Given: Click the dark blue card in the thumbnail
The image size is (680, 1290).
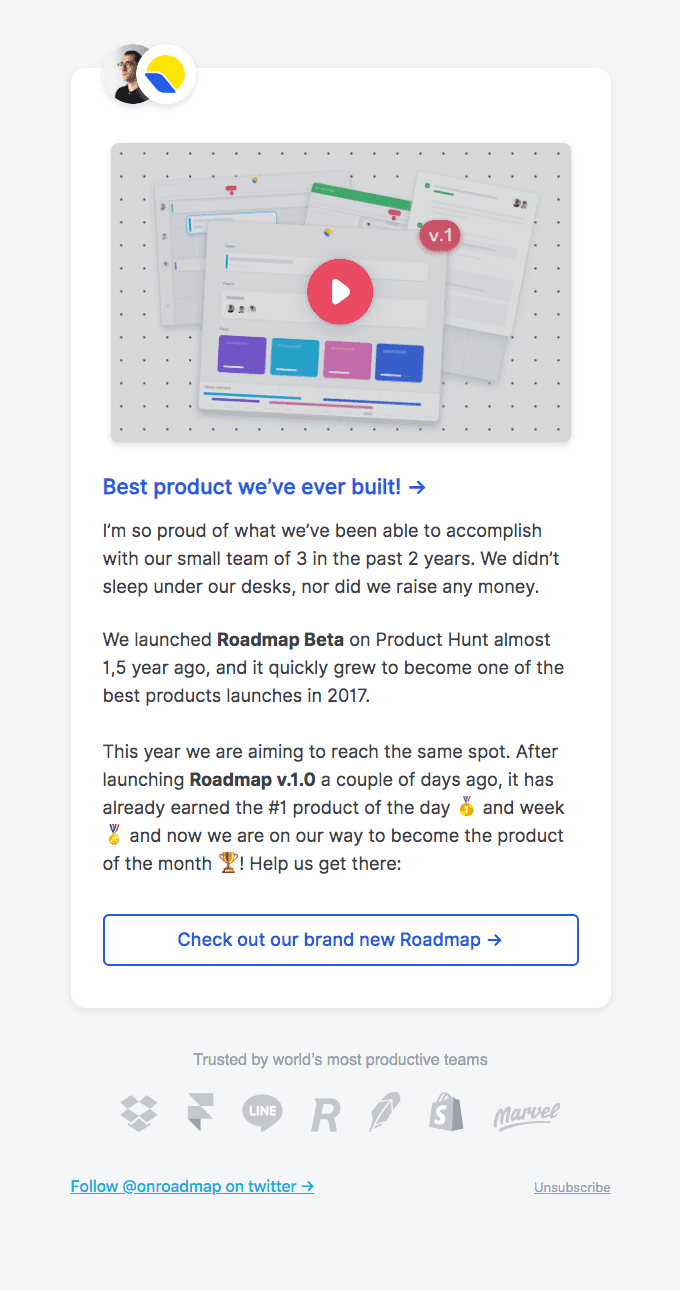Looking at the screenshot, I should (x=399, y=362).
